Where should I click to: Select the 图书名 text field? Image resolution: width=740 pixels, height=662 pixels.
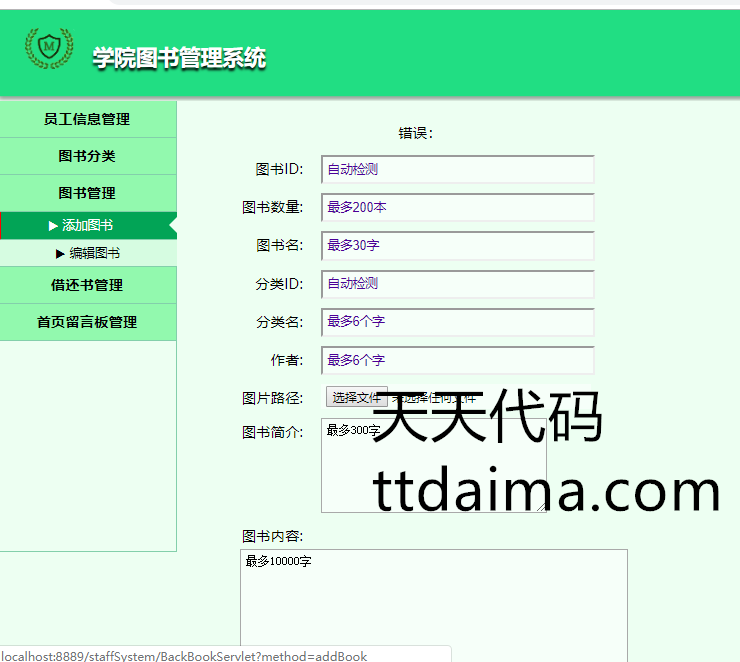pos(457,245)
